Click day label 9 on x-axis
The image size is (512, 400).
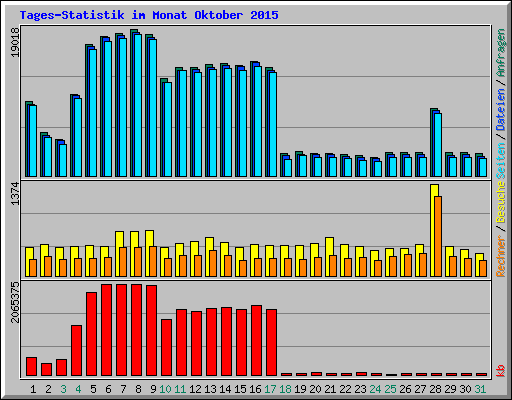click(153, 389)
